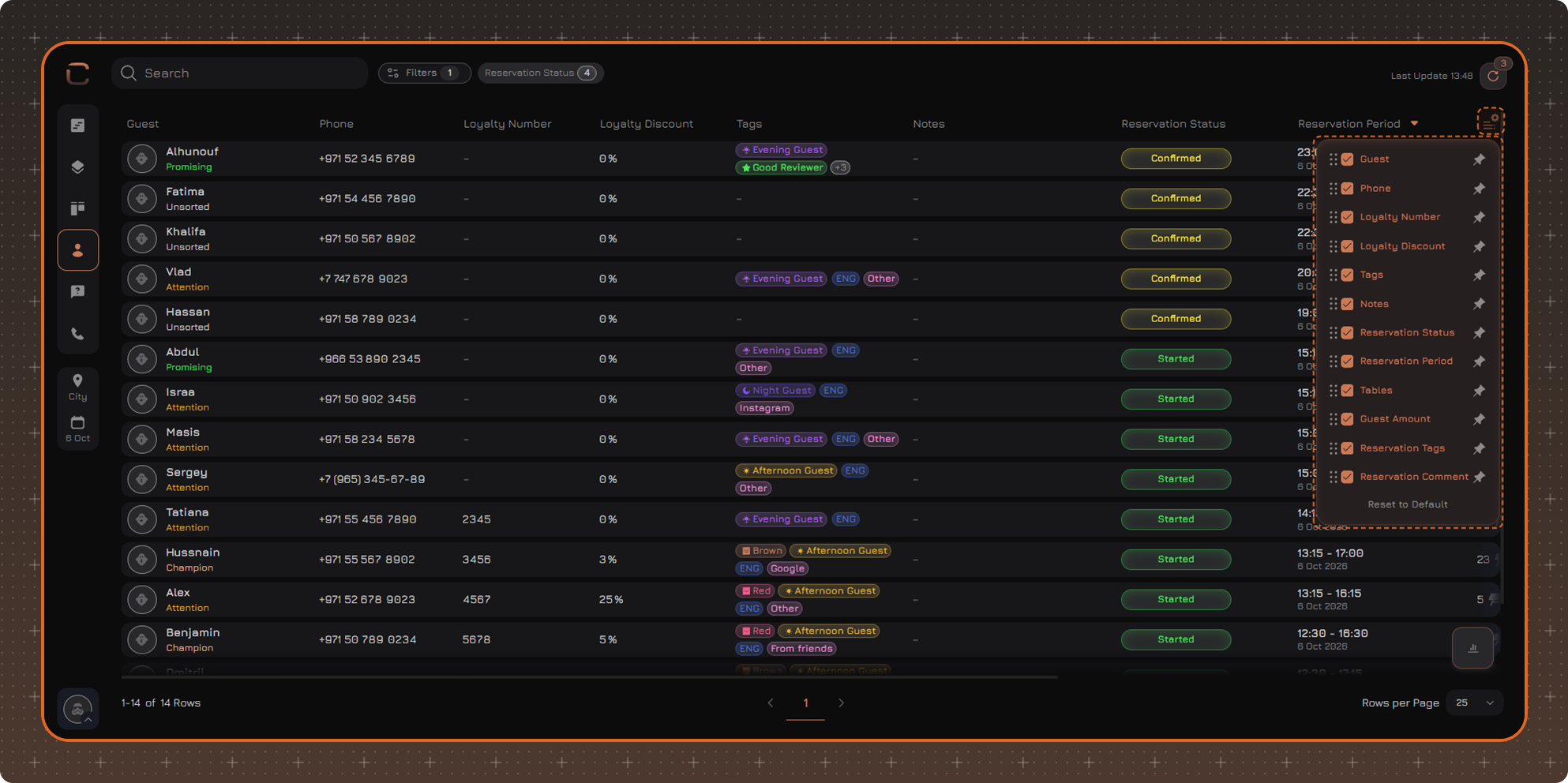Image resolution: width=1568 pixels, height=783 pixels.
Task: Click Reset to Default
Action: [x=1408, y=504]
